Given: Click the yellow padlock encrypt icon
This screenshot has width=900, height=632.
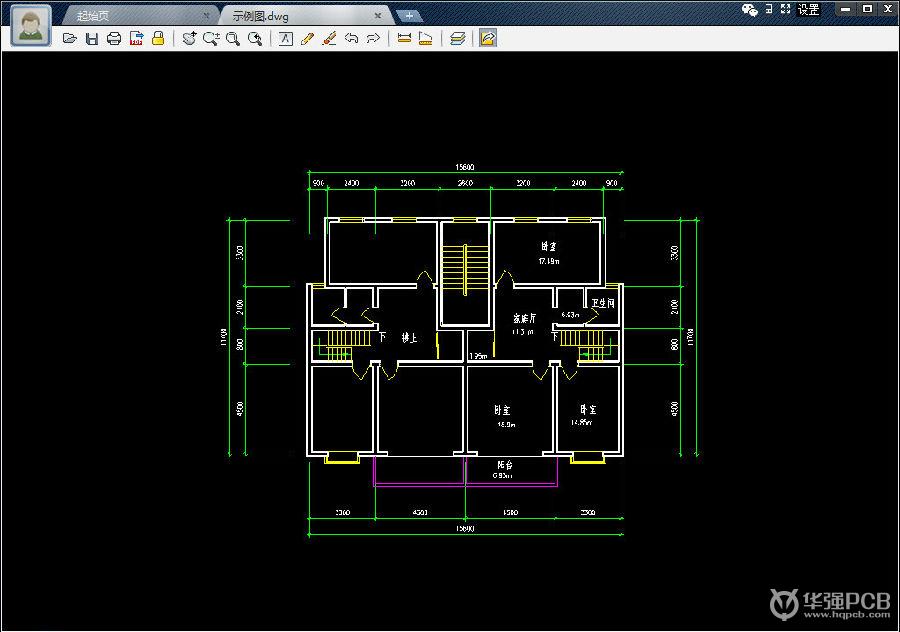Looking at the screenshot, I should (158, 39).
